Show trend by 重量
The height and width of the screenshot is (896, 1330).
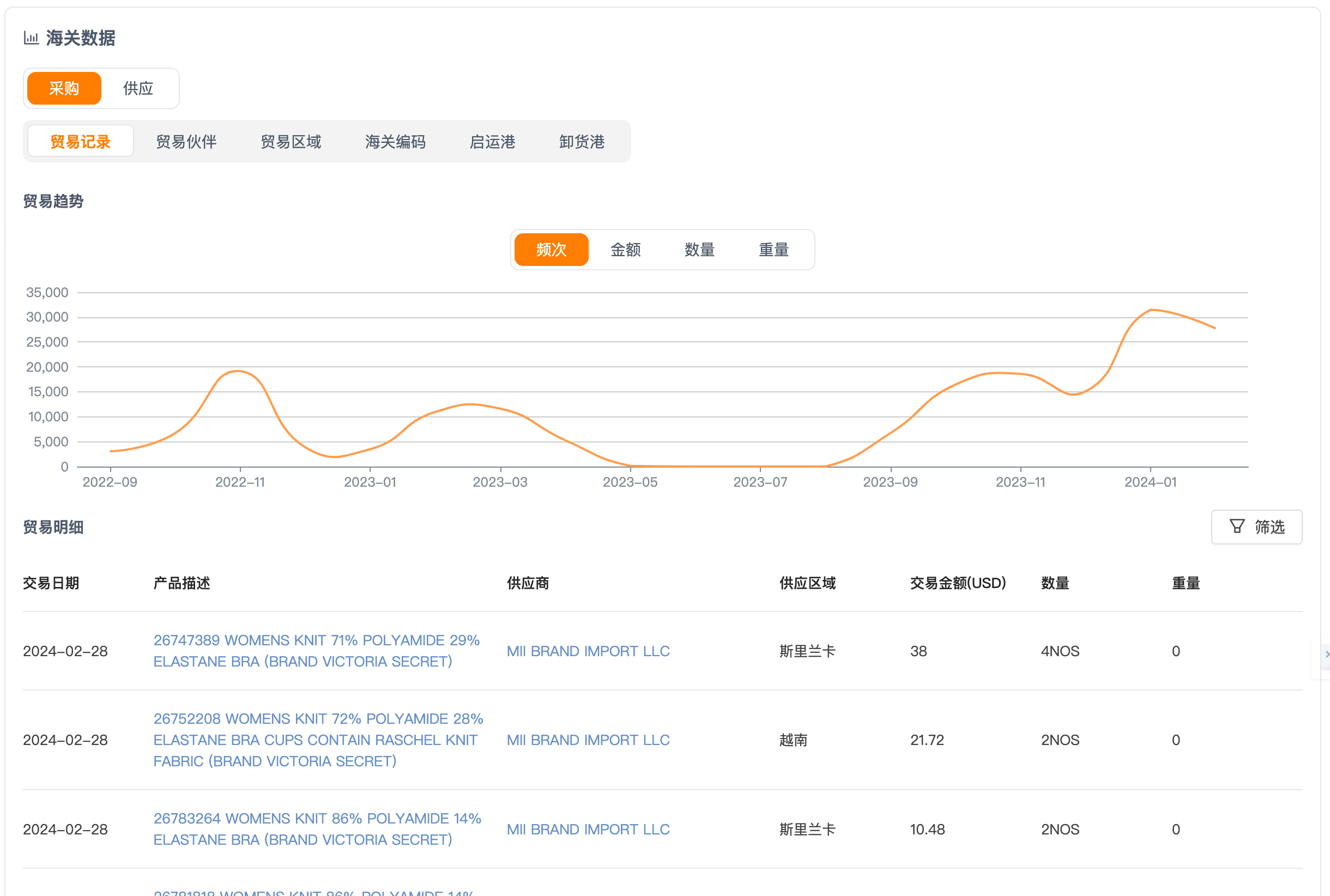[x=774, y=250]
